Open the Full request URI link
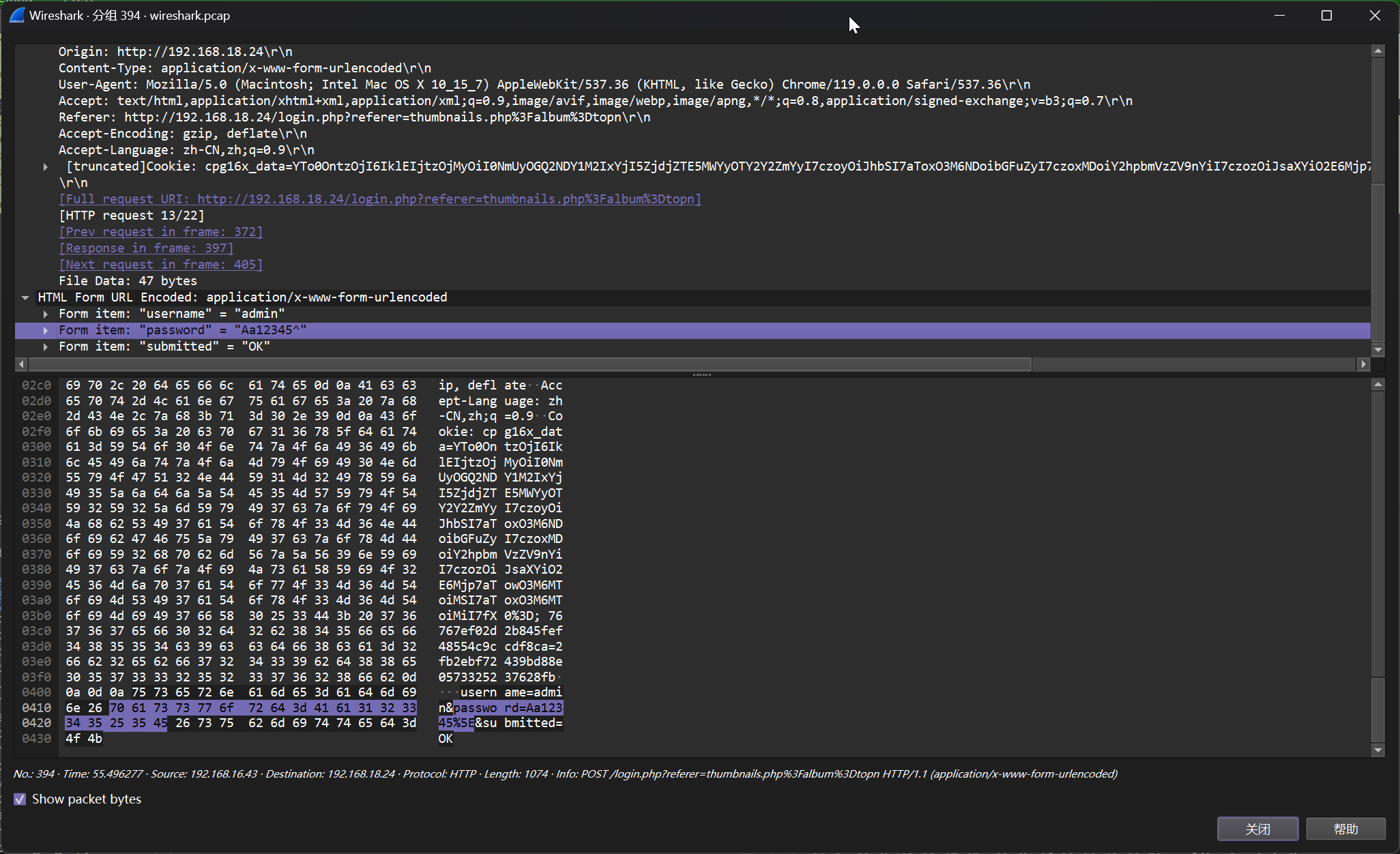The height and width of the screenshot is (854, 1400). [x=380, y=199]
